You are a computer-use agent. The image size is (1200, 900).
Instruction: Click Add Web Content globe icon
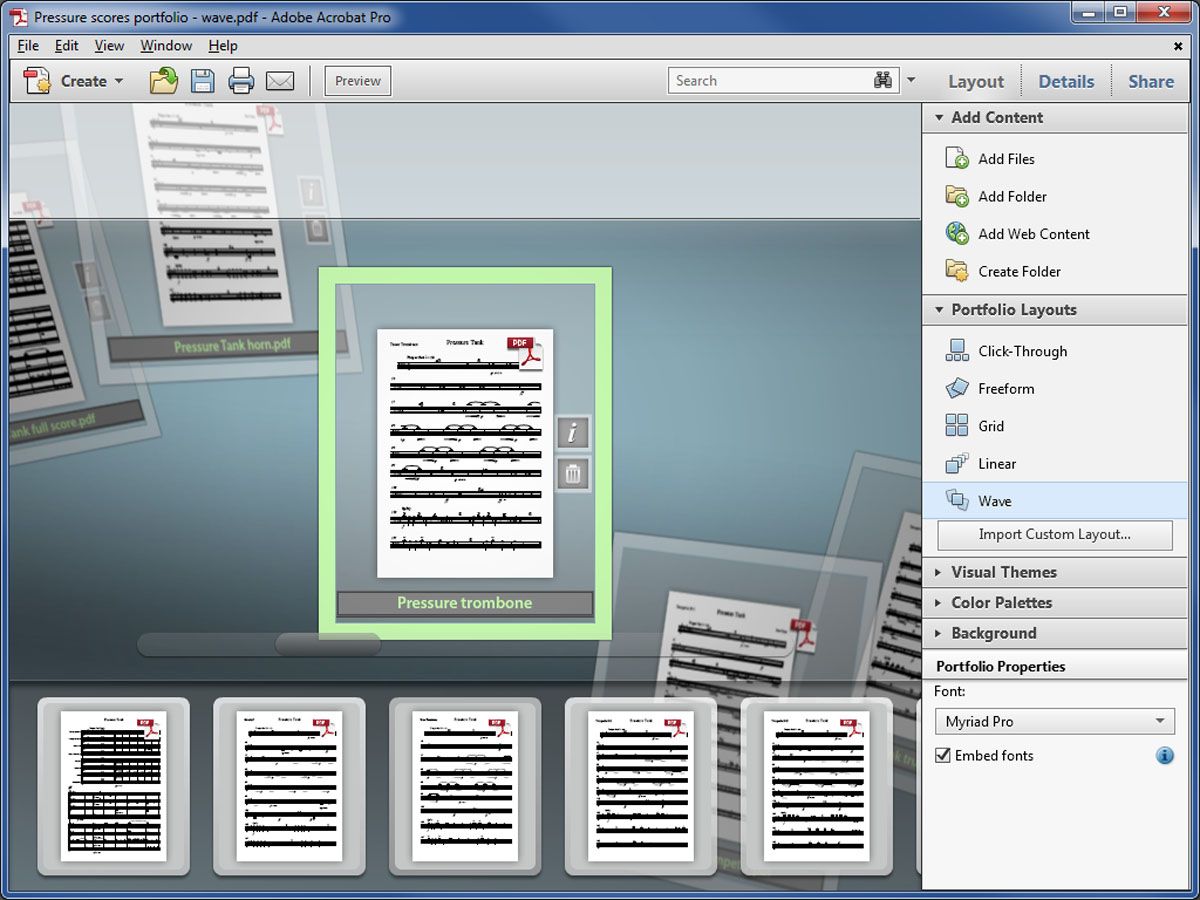click(x=957, y=233)
